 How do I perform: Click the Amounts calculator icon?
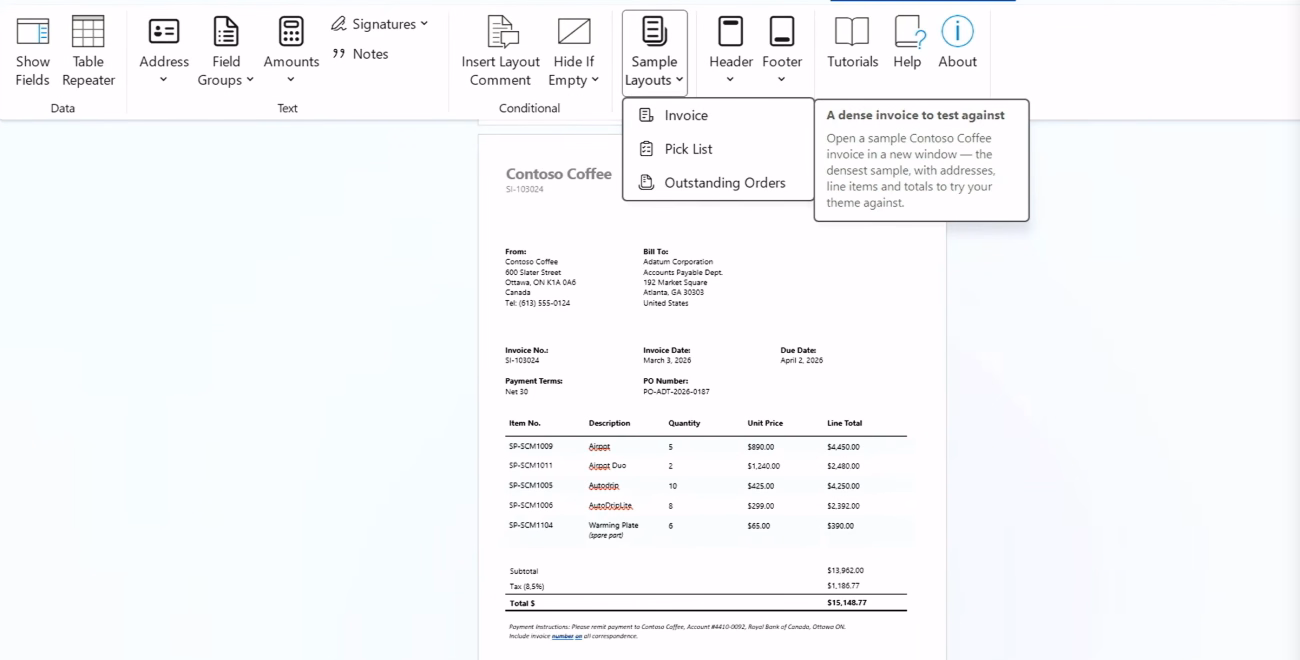point(291,31)
